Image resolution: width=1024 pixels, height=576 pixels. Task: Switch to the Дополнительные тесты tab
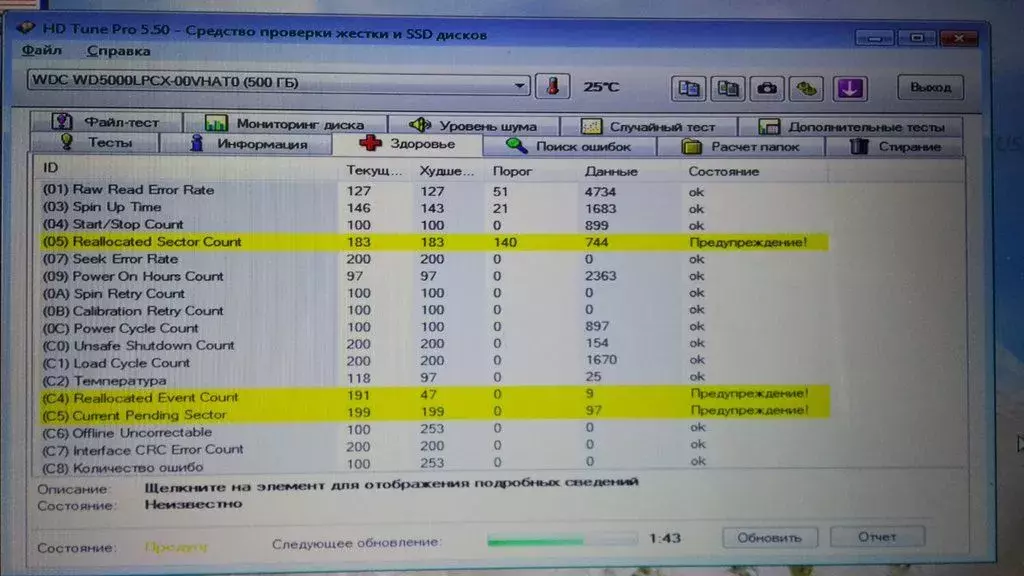point(851,127)
